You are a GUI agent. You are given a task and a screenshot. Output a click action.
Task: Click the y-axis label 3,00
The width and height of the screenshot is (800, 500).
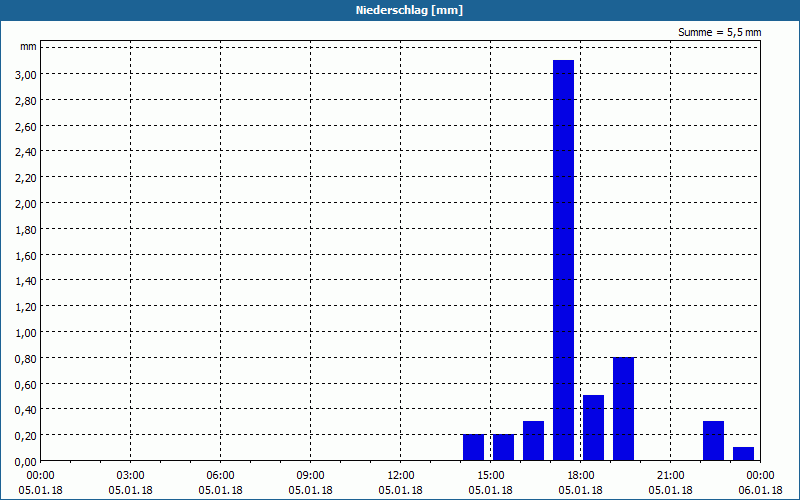pos(26,74)
